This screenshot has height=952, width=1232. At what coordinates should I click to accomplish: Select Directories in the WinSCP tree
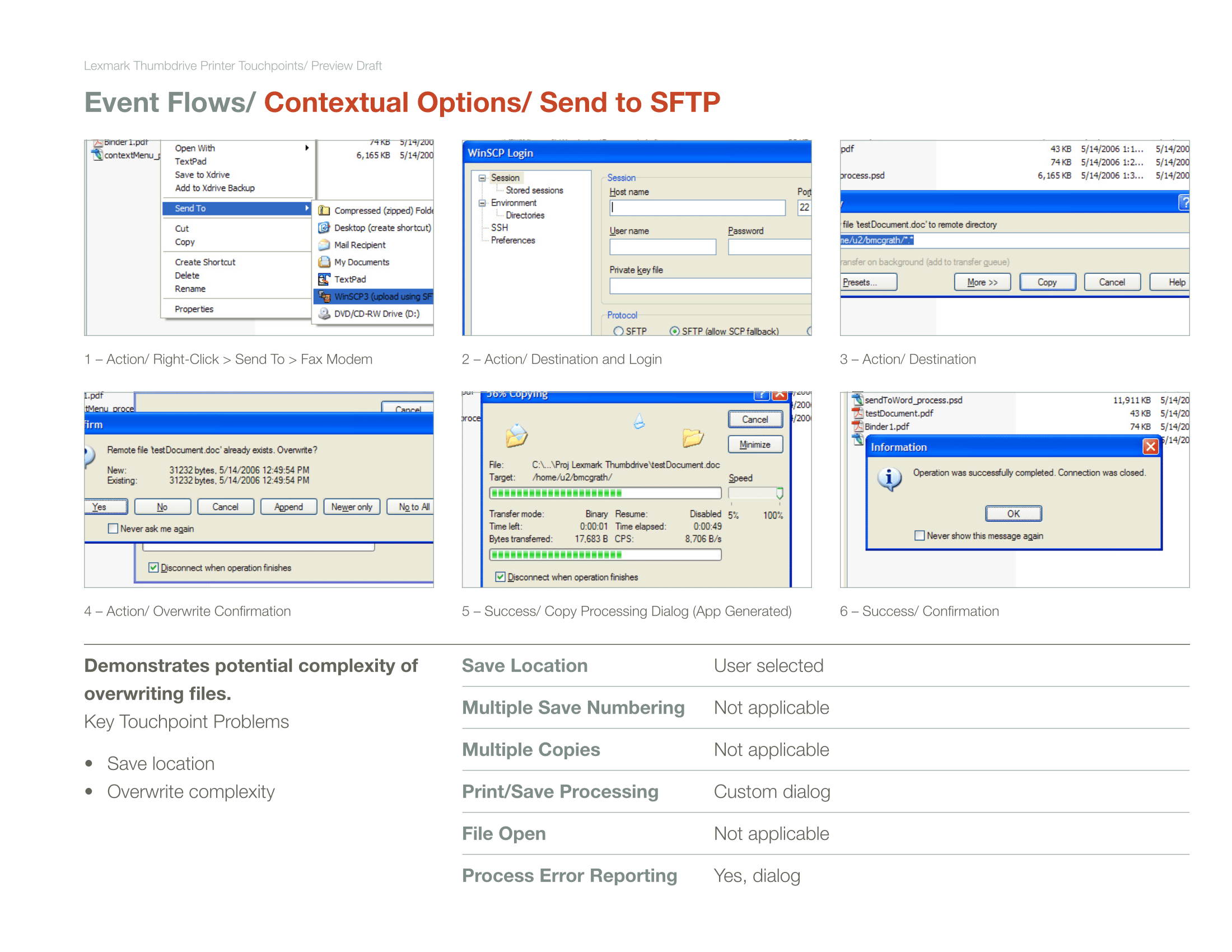pyautogui.click(x=525, y=216)
